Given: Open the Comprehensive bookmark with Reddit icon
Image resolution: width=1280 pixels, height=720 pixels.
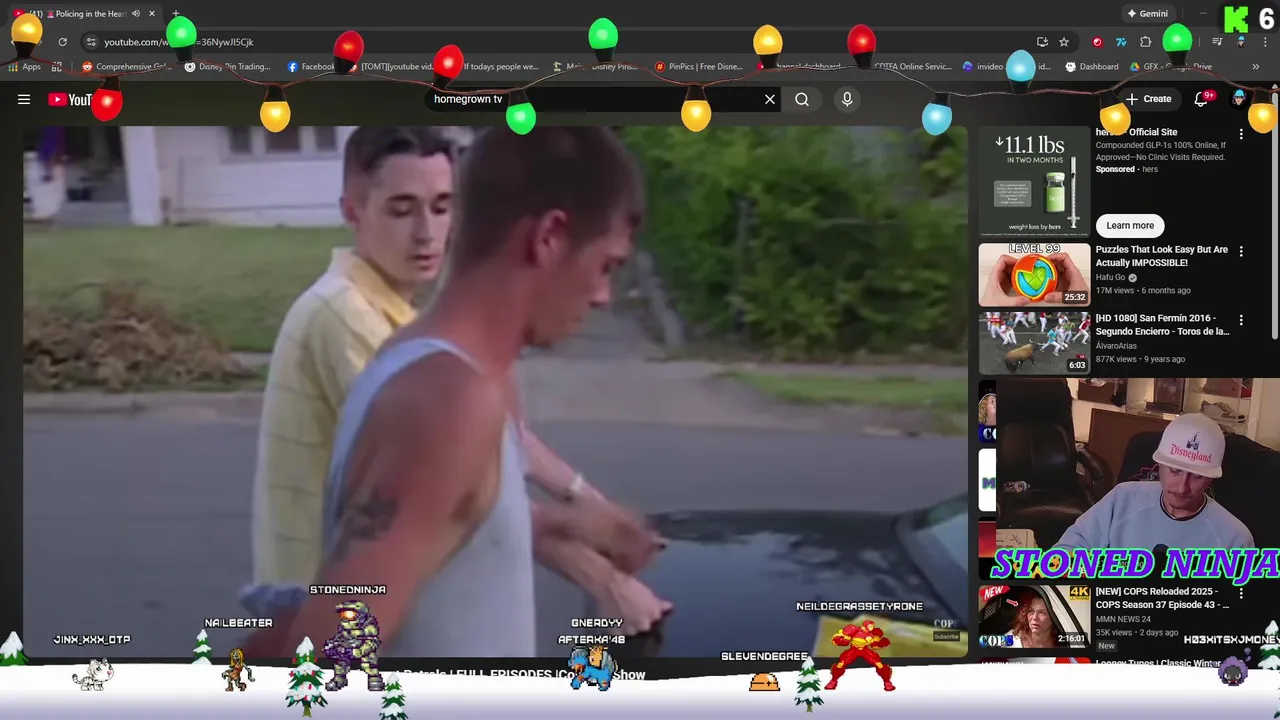Looking at the screenshot, I should click(x=127, y=67).
